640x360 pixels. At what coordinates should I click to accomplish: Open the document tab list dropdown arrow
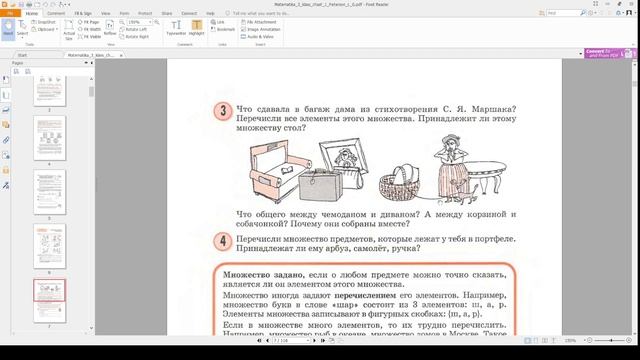[x=580, y=53]
